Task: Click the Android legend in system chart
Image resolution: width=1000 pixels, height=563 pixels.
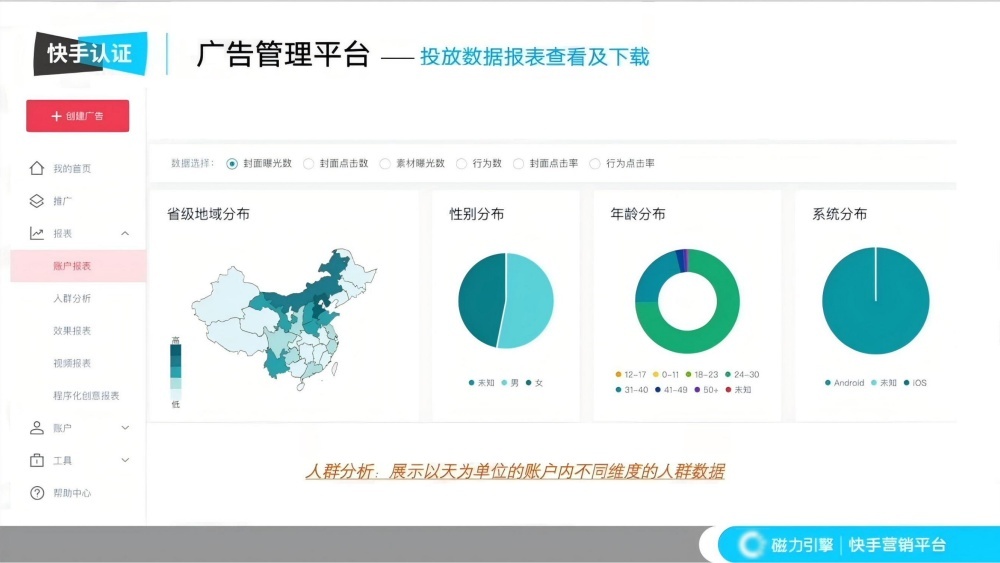Action: point(844,383)
